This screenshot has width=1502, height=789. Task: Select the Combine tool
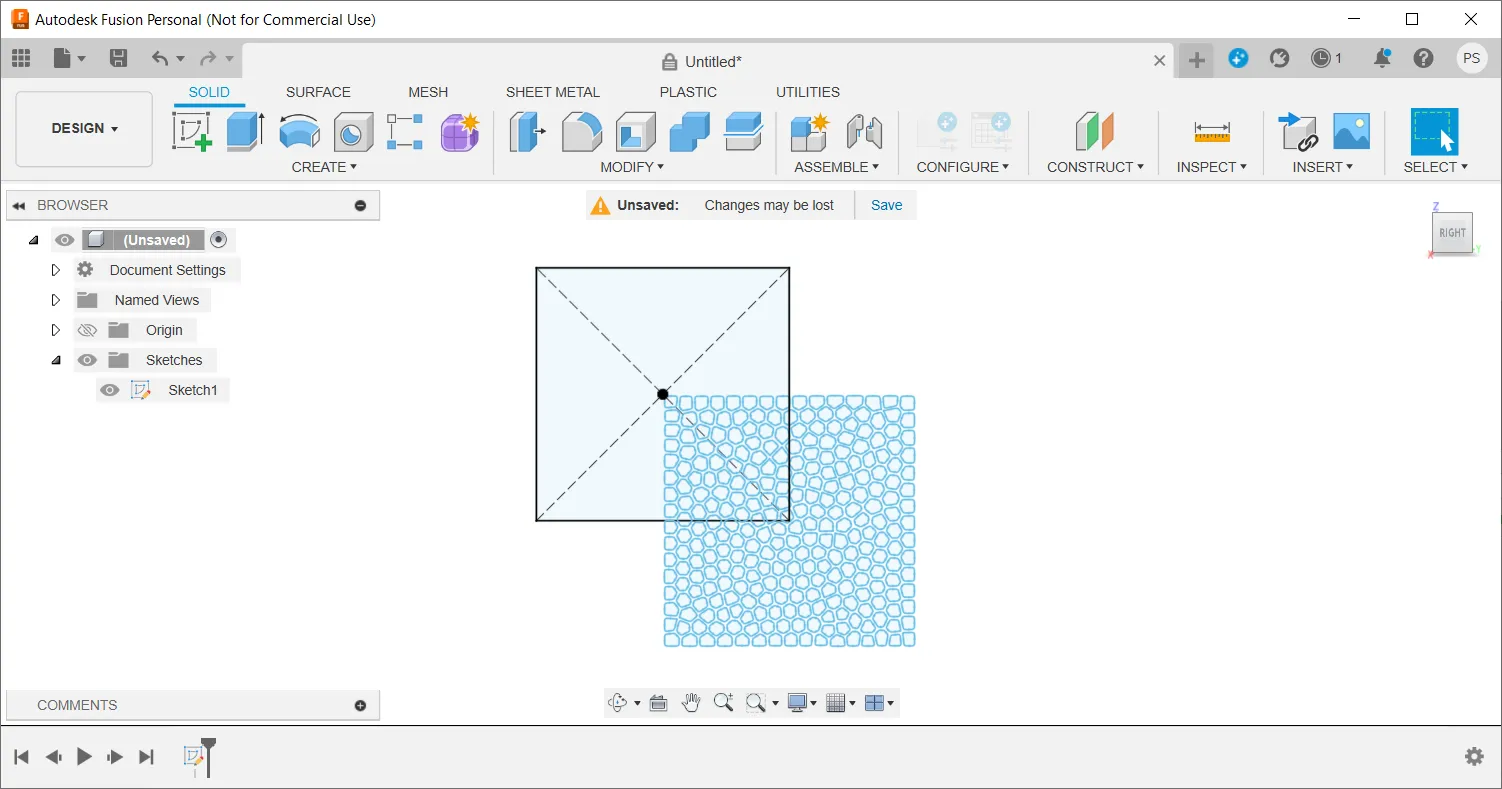click(x=689, y=131)
